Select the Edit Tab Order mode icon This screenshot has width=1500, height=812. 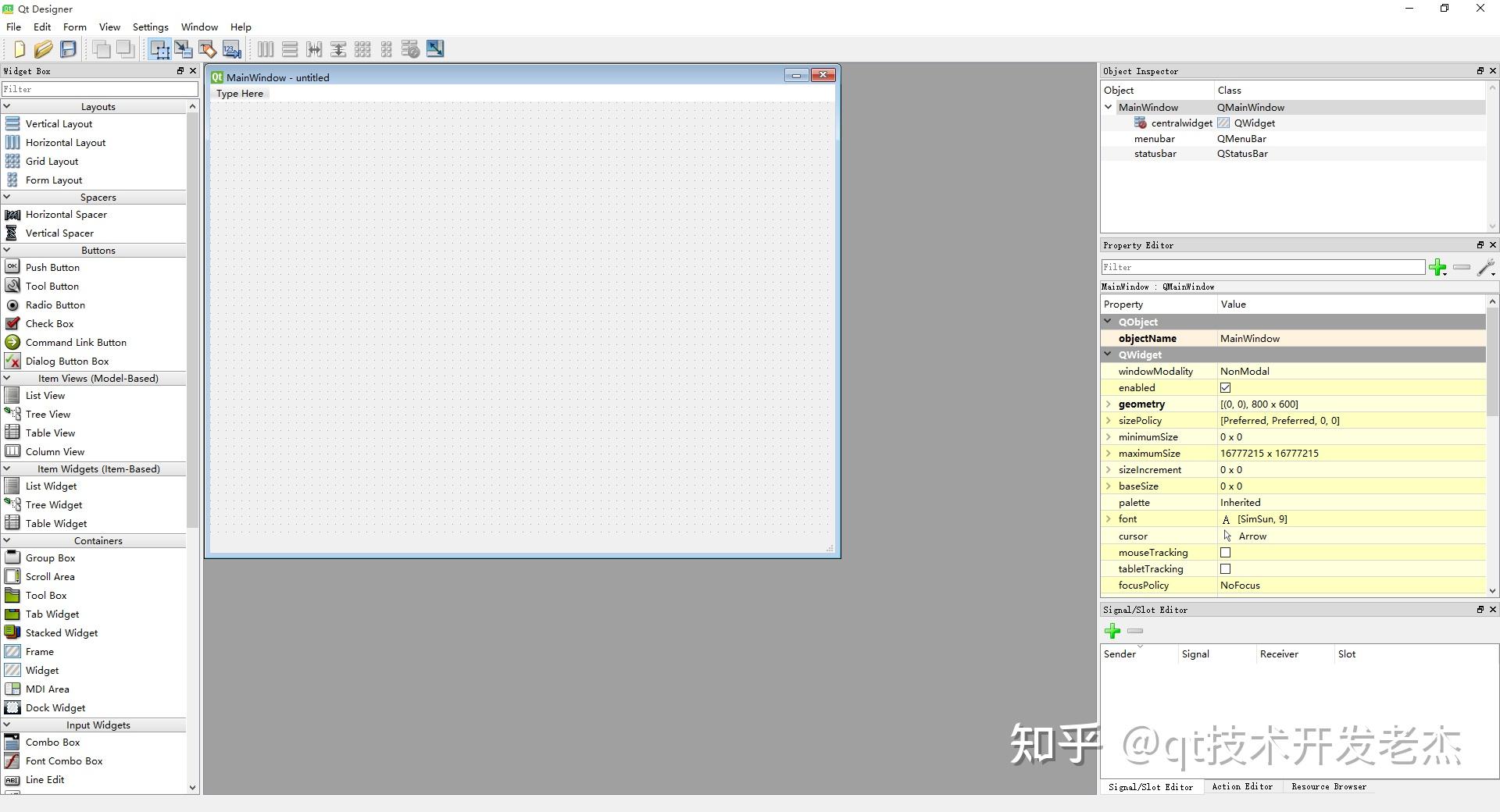point(231,48)
